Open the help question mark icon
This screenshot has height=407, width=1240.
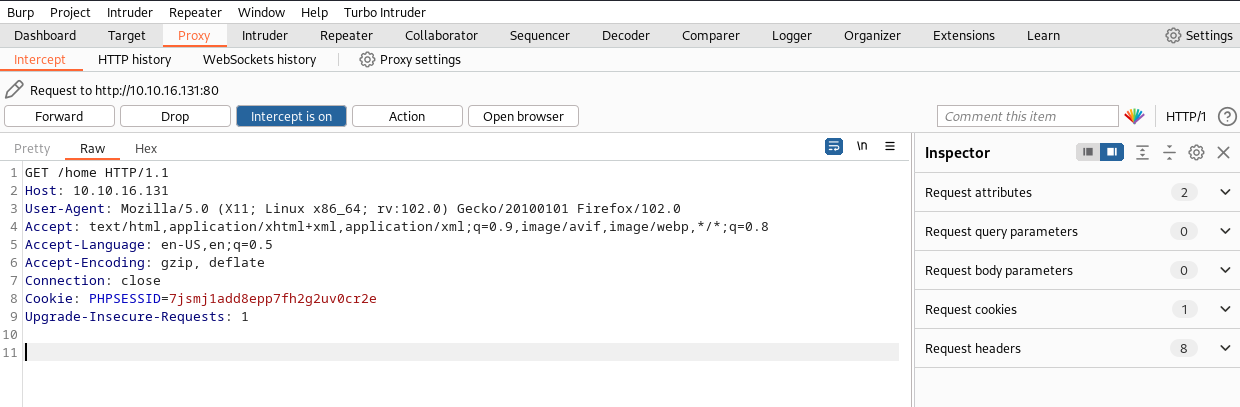(1227, 116)
